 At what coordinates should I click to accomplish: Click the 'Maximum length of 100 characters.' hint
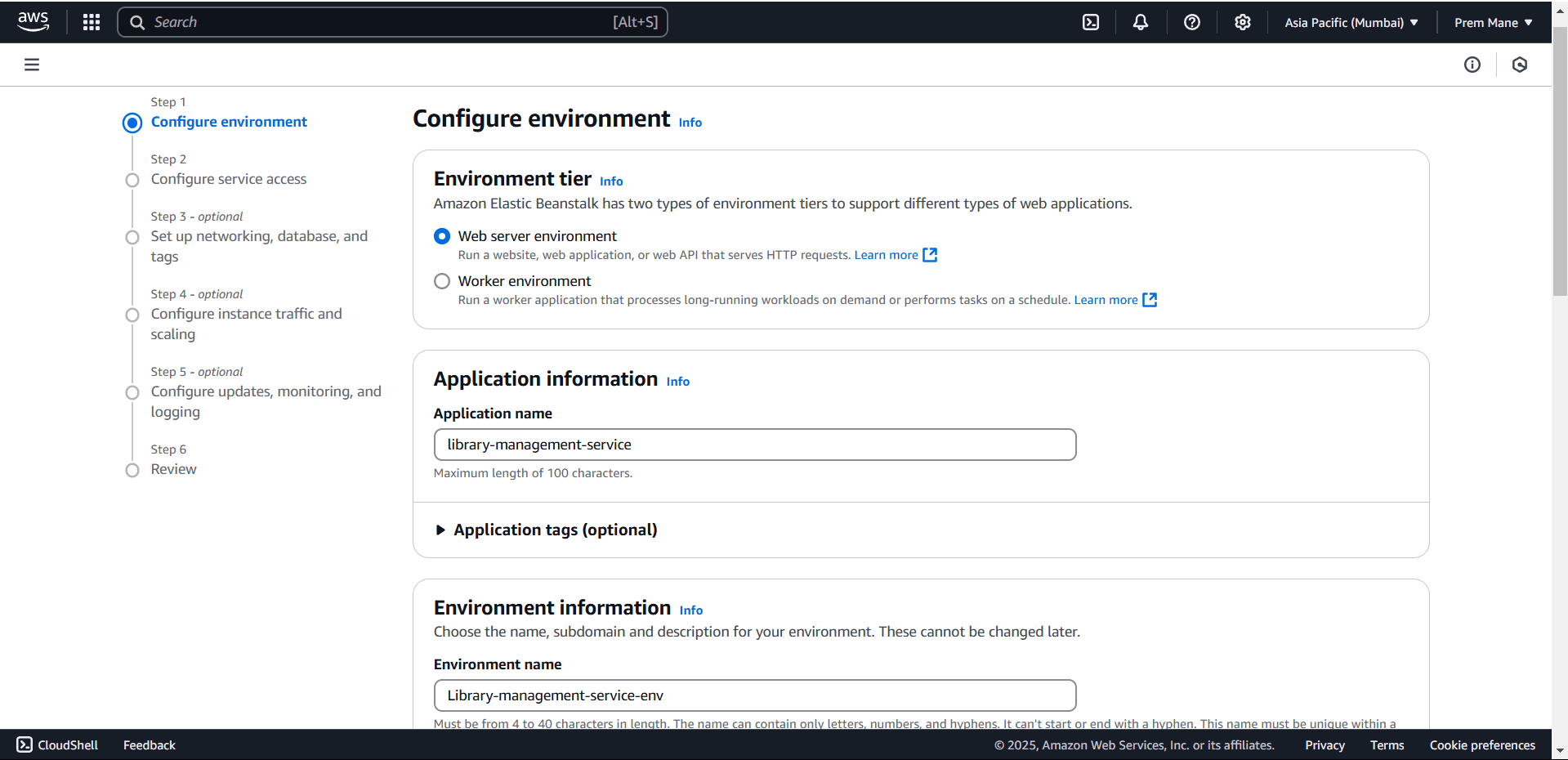tap(533, 473)
